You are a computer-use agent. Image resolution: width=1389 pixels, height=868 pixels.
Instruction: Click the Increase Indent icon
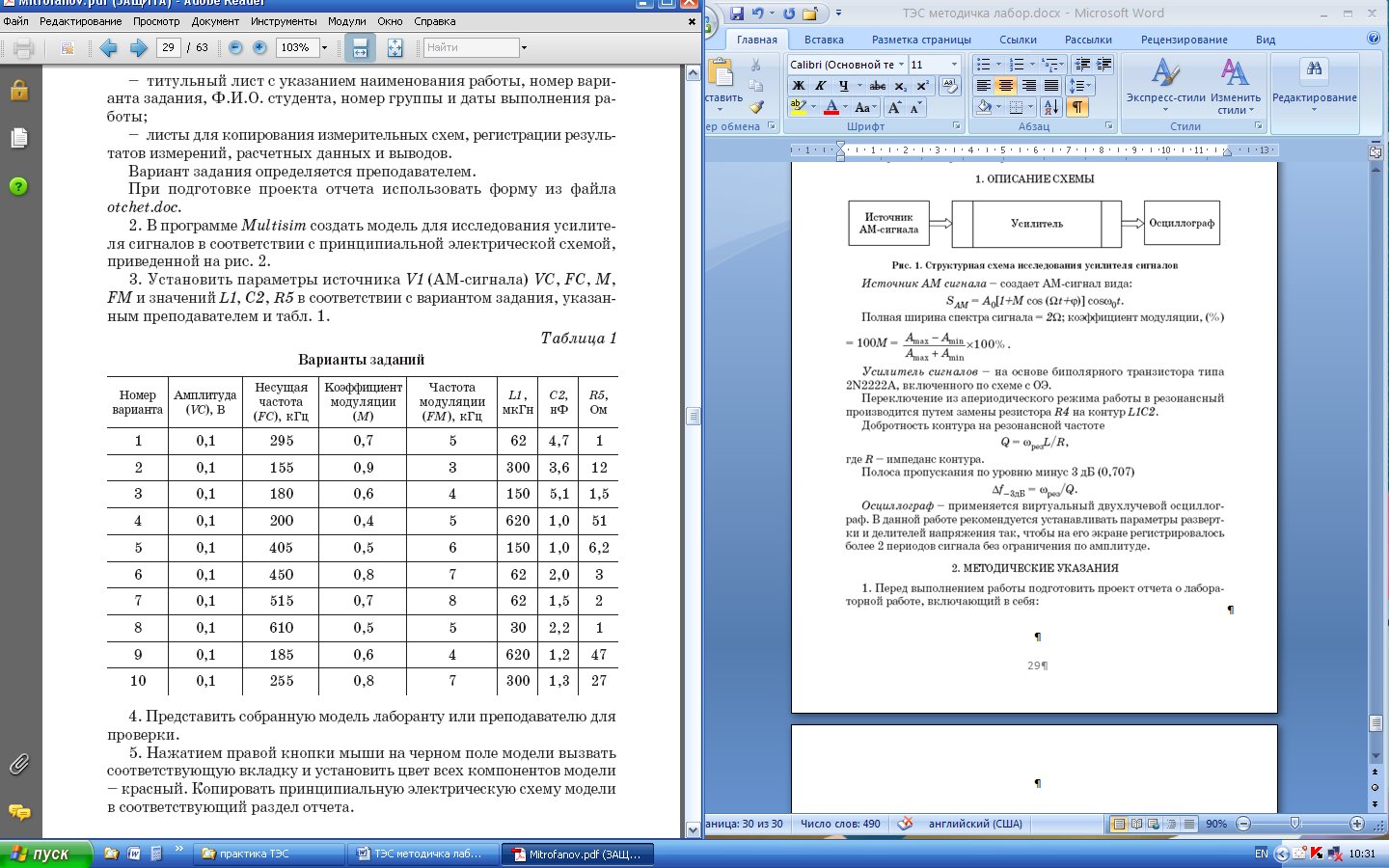pyautogui.click(x=1104, y=65)
